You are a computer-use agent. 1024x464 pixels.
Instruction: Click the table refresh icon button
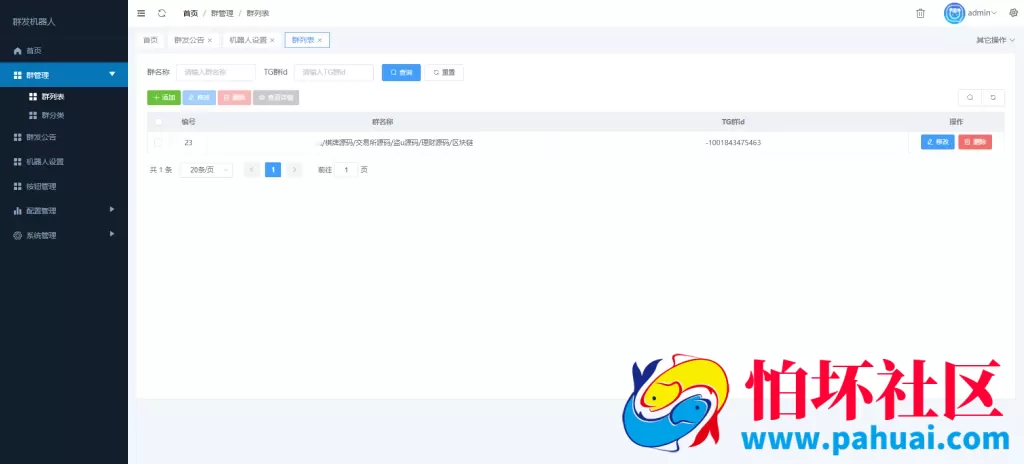pos(993,97)
